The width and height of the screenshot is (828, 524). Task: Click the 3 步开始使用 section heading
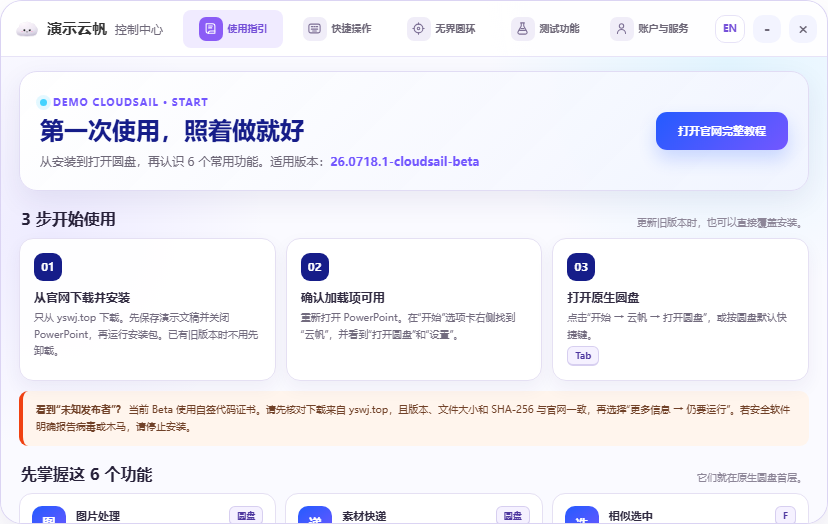tap(68, 219)
